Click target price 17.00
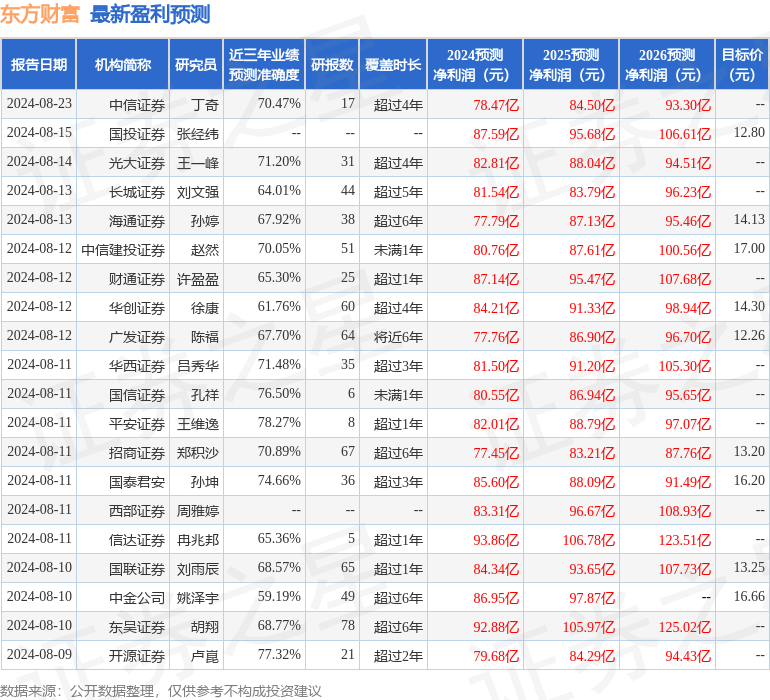Viewport: 770px width, 700px height. click(749, 248)
